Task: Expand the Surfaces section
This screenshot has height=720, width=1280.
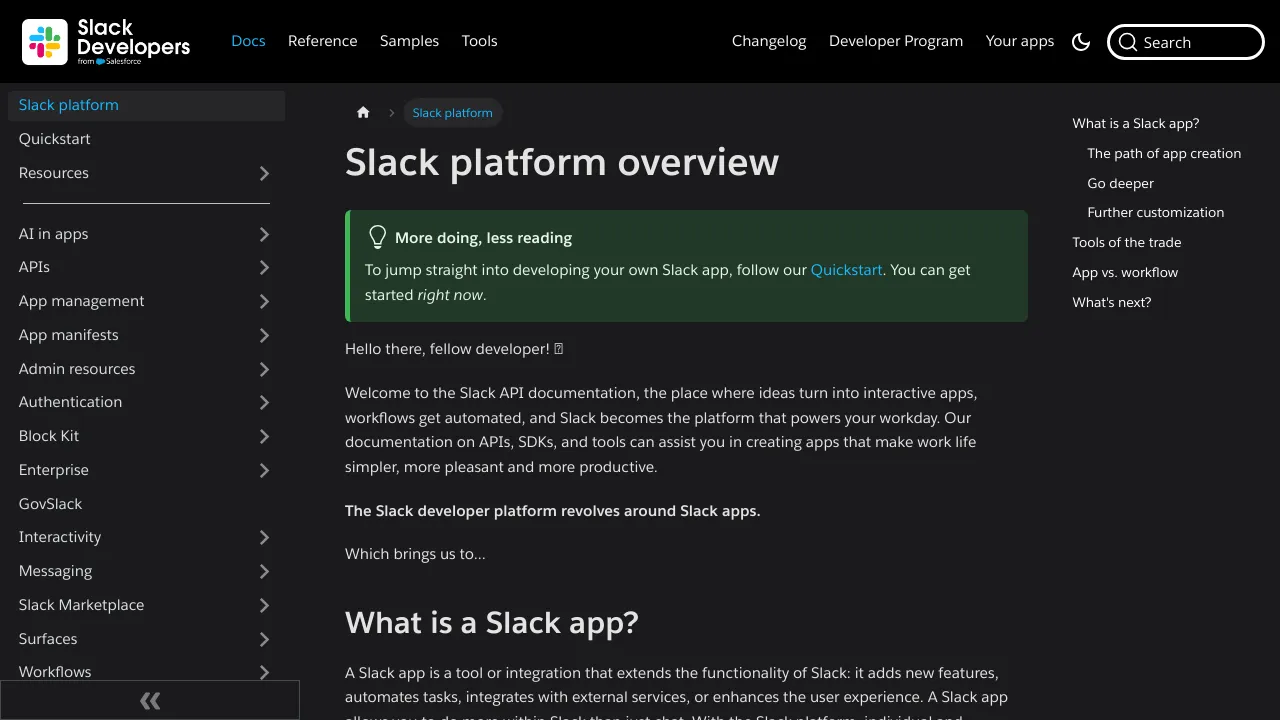Action: point(264,640)
